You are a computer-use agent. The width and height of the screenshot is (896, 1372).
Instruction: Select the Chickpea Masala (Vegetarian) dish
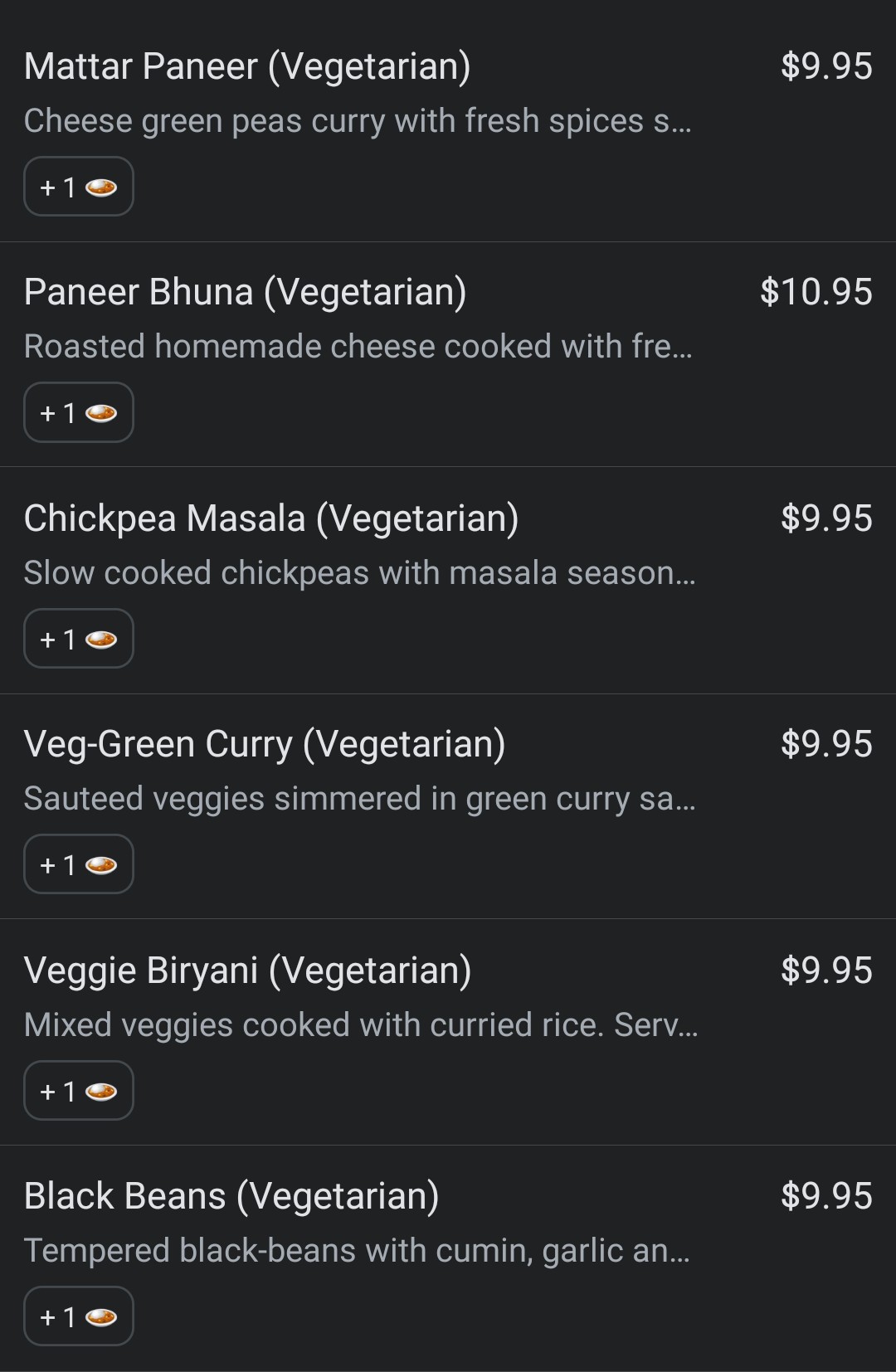tap(271, 518)
